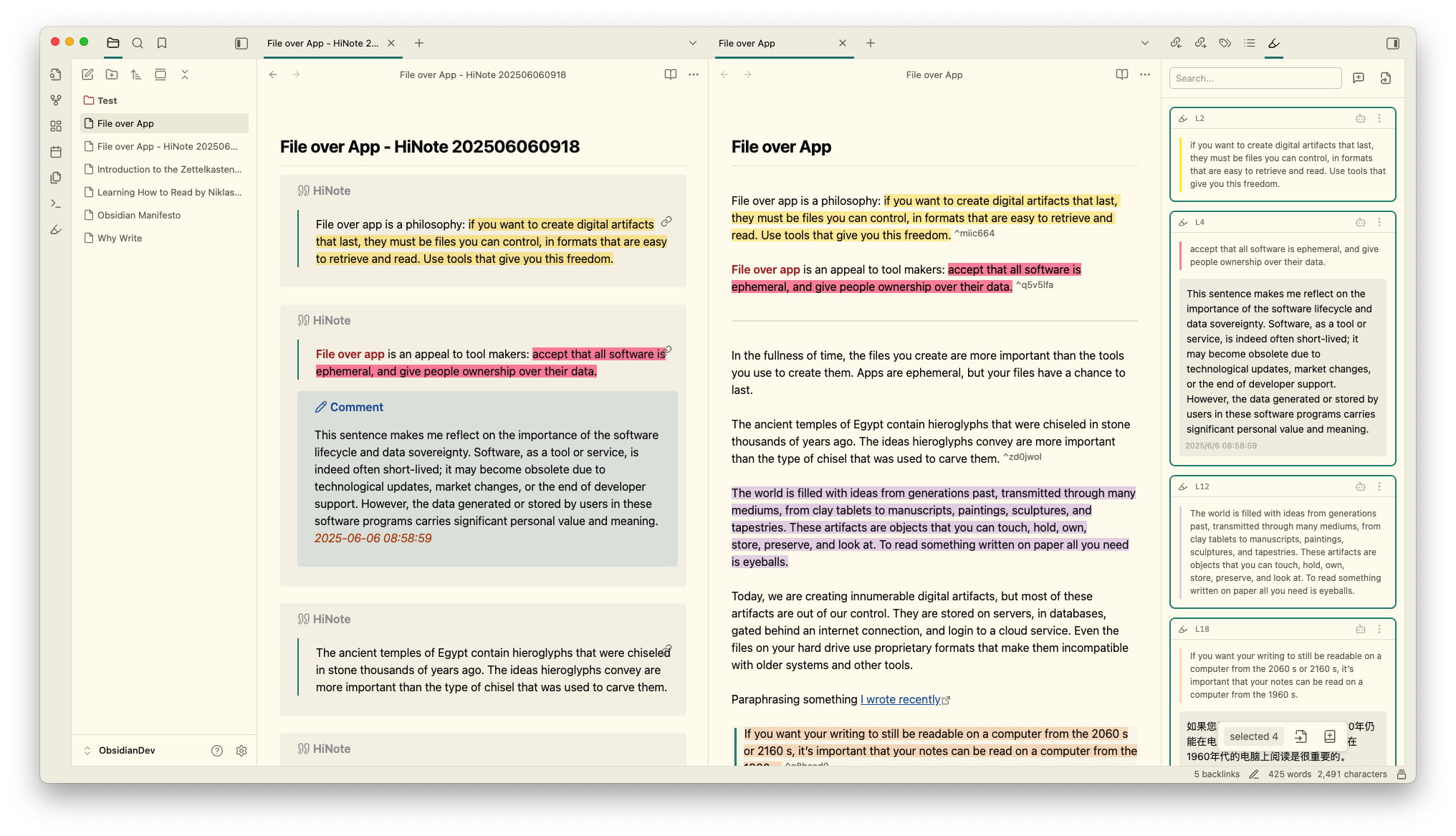1456x836 pixels.
Task: Open the daily note calendar icon
Action: [x=56, y=152]
